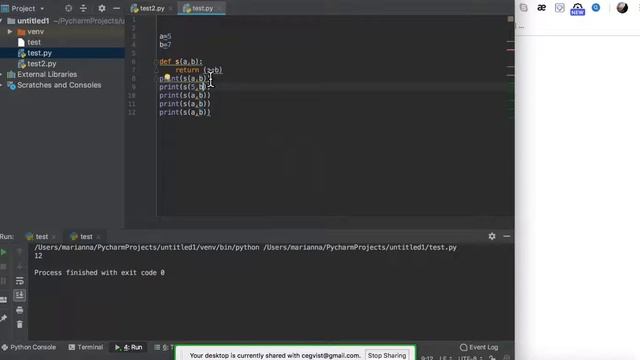Open Project panel settings gear

(x=102, y=8)
